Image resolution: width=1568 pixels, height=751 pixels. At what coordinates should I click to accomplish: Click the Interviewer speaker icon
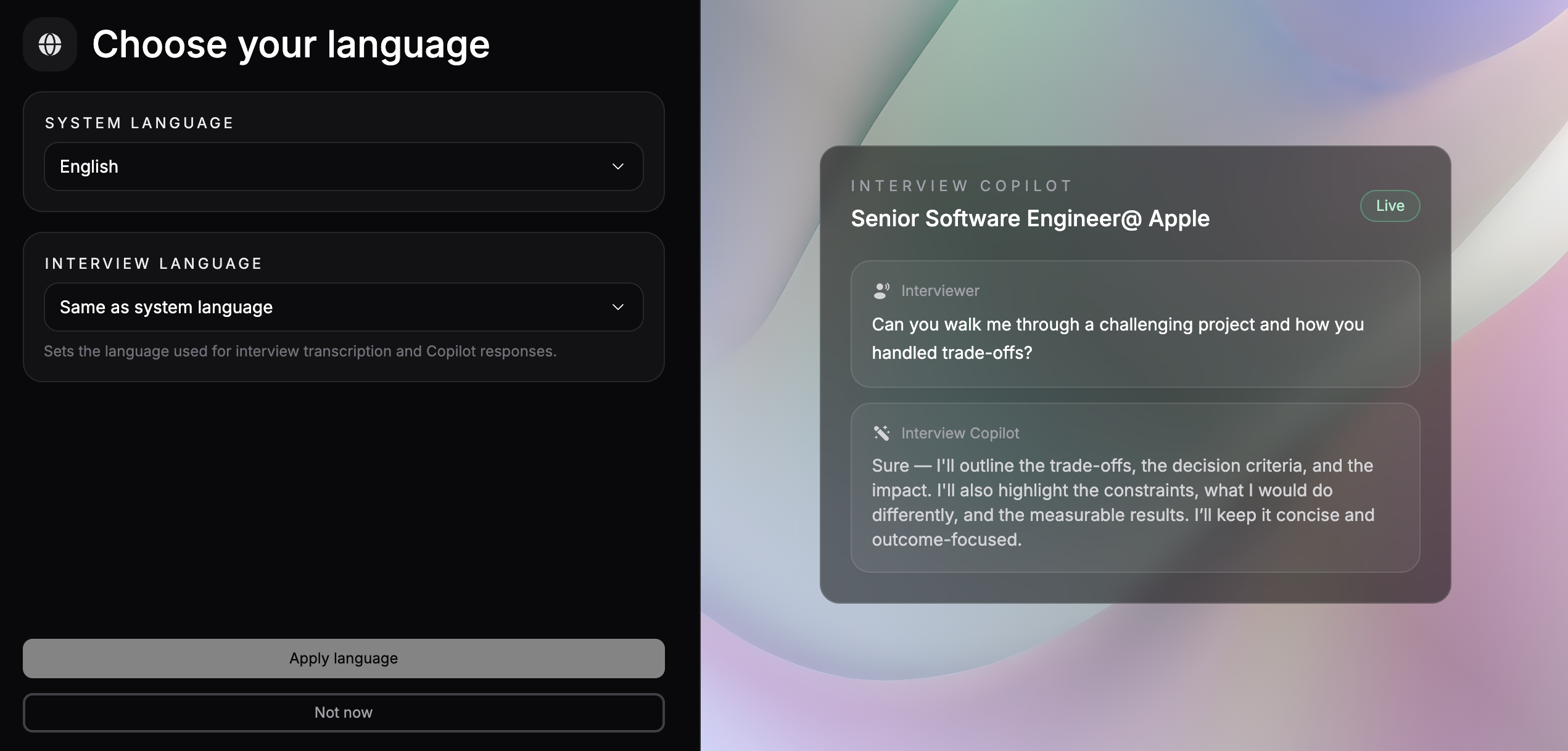coord(881,290)
